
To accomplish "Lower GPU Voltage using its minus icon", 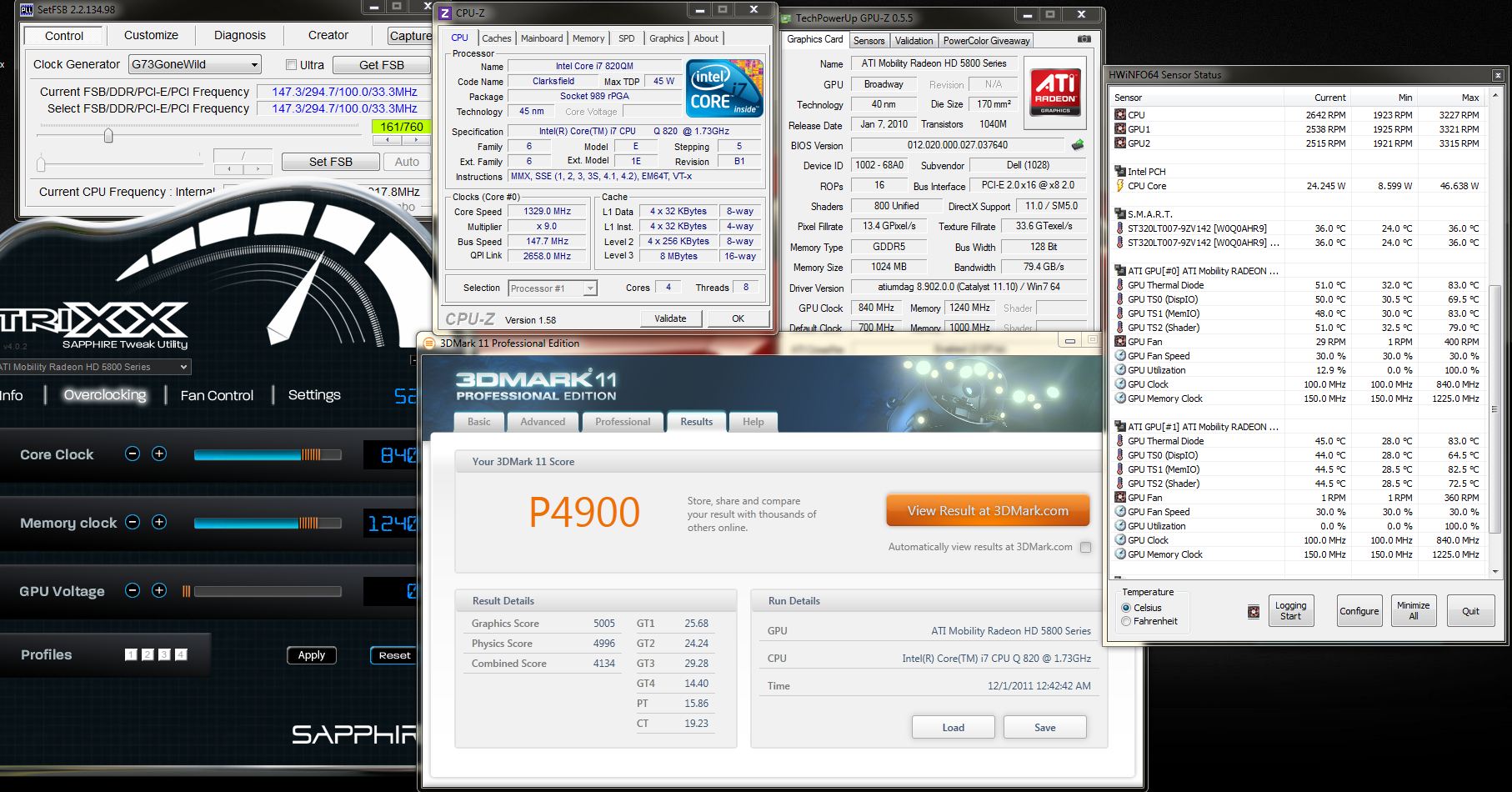I will [133, 590].
